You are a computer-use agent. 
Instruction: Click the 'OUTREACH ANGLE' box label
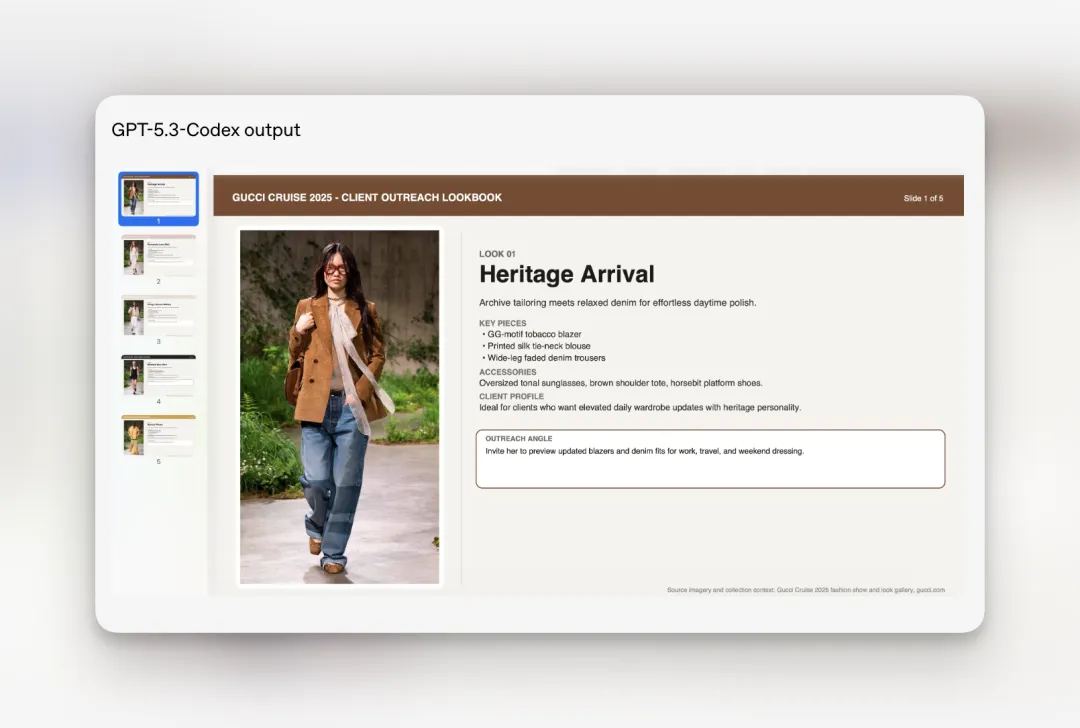519,439
